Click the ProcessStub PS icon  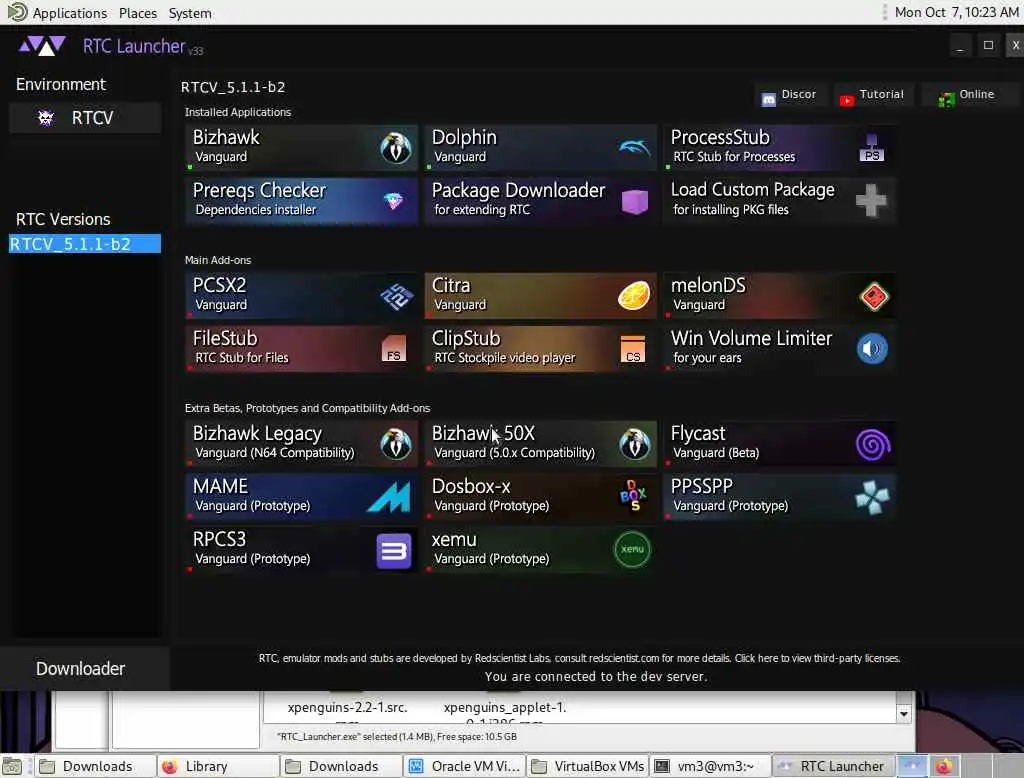tap(872, 148)
